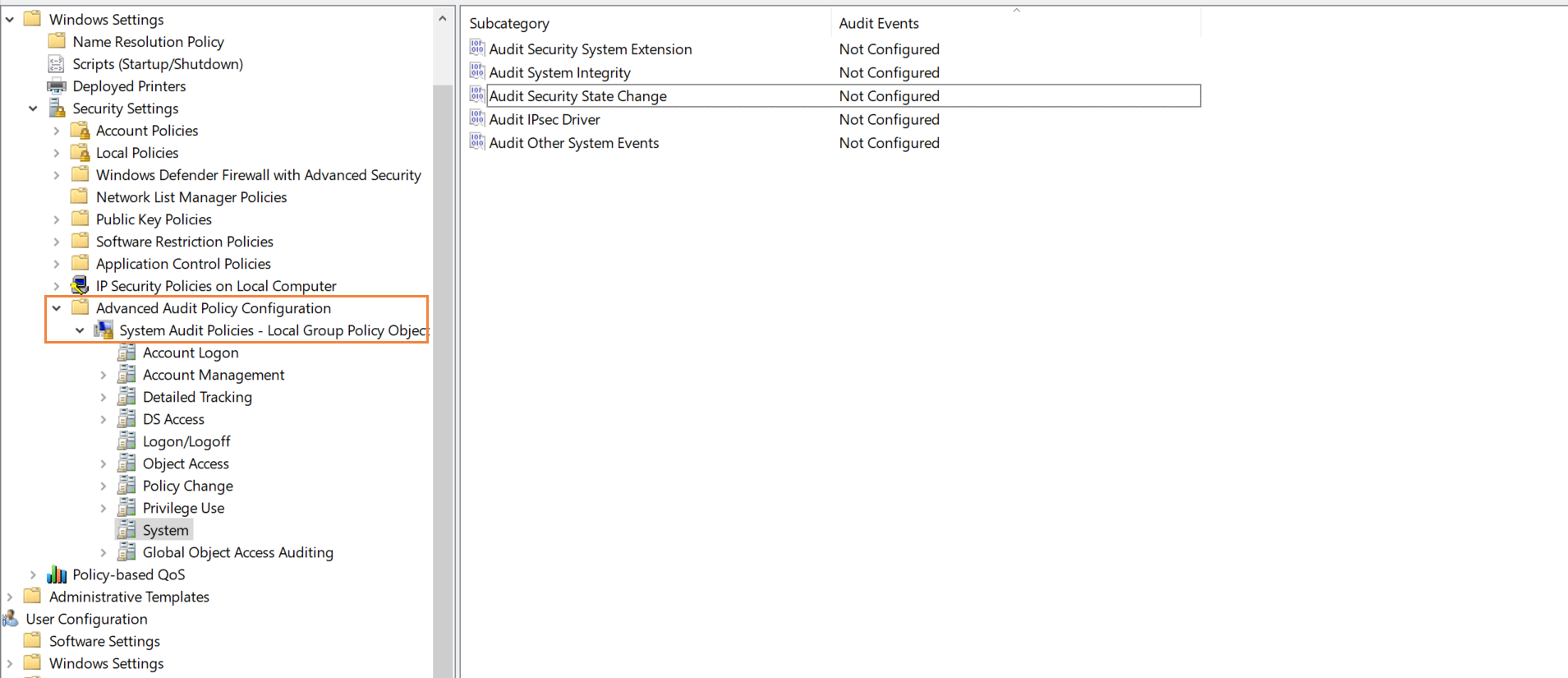Select the 'Privilege Use' category label
Screen dimensions: 1568x678
183,508
